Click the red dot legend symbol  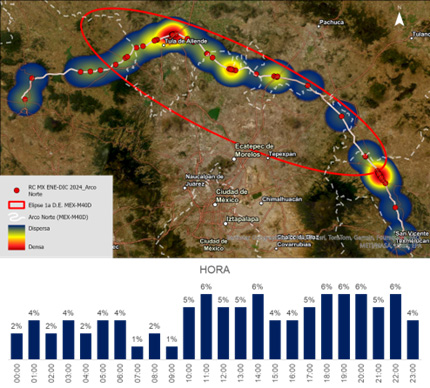coord(16,190)
